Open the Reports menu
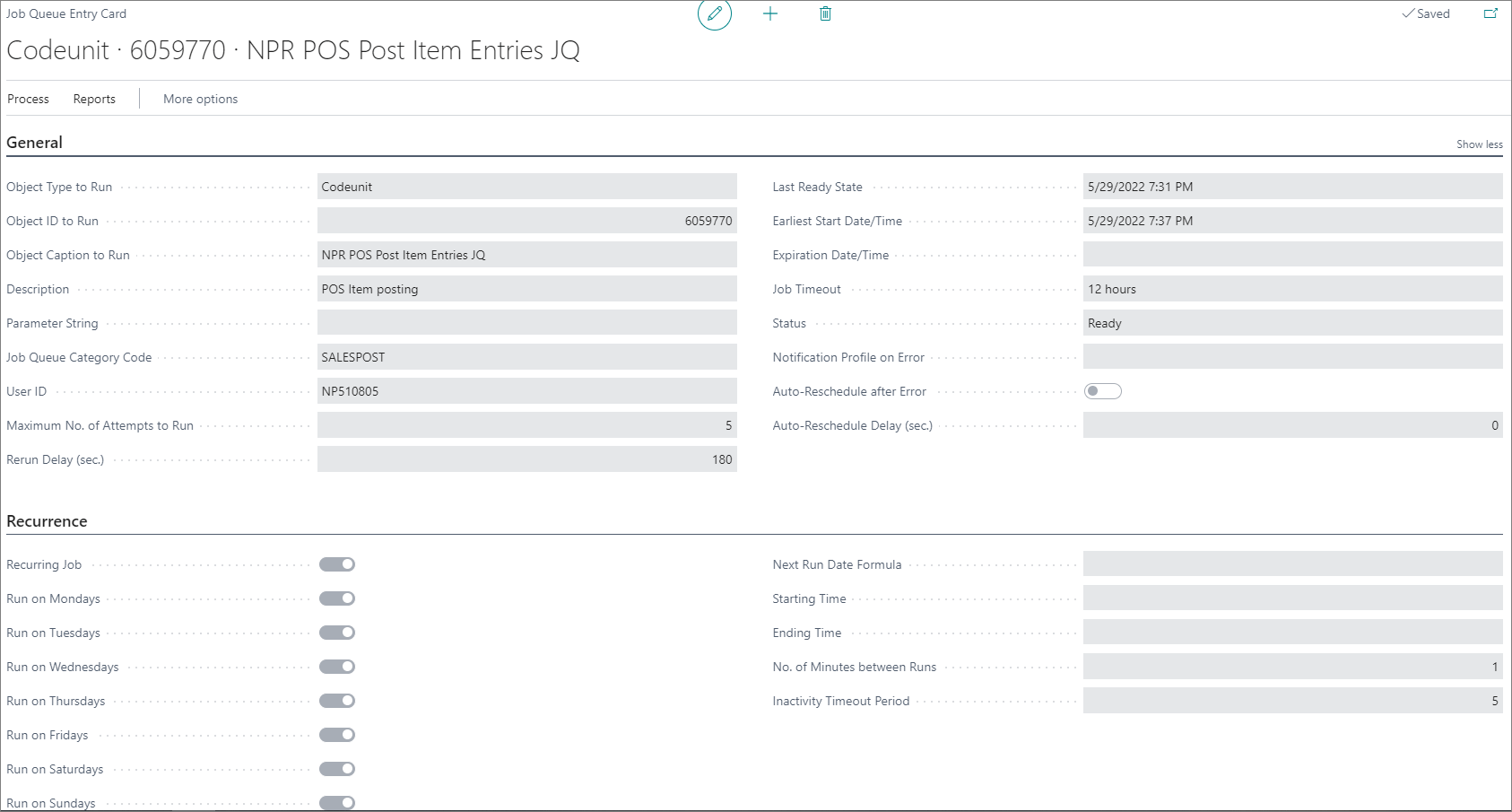Viewport: 1512px width, 812px height. [93, 99]
